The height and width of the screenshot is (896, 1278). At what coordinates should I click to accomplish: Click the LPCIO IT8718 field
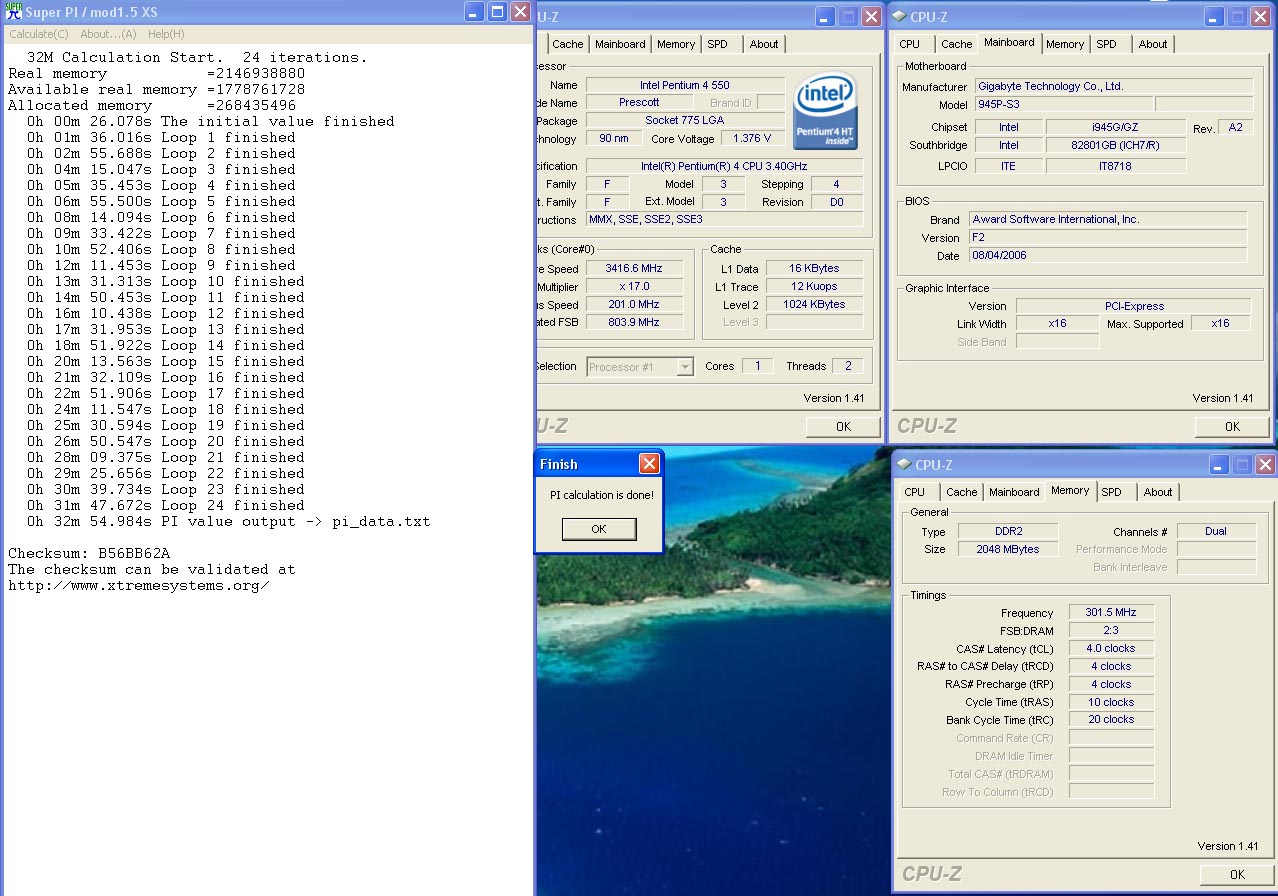tap(1116, 167)
